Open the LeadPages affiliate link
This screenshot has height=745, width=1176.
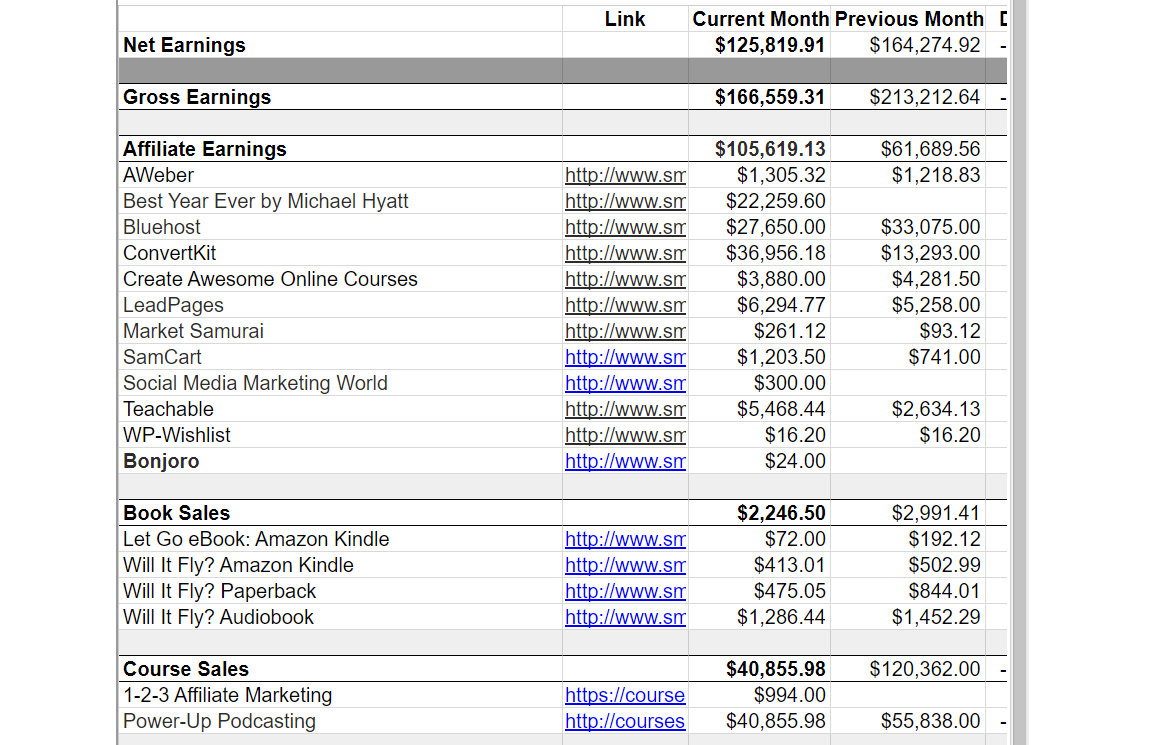point(625,305)
